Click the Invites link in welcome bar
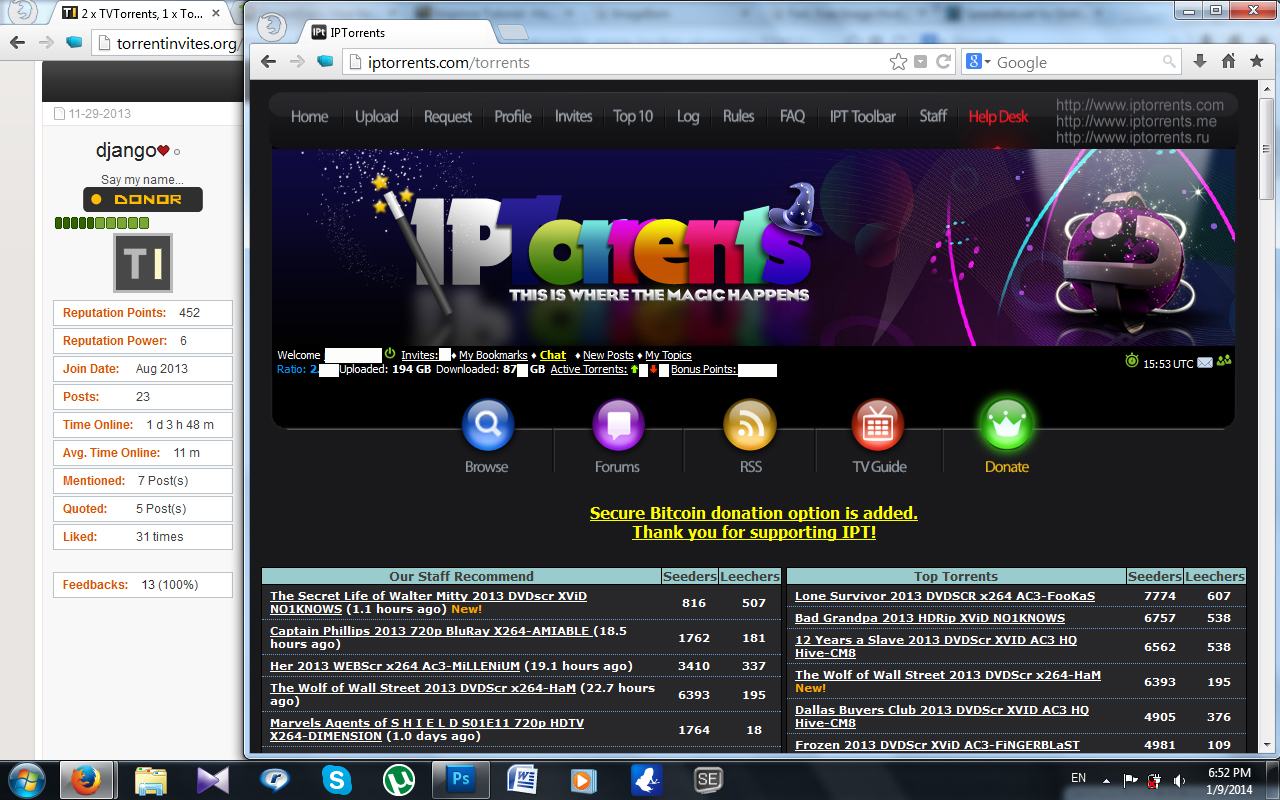This screenshot has width=1280, height=800. point(419,355)
